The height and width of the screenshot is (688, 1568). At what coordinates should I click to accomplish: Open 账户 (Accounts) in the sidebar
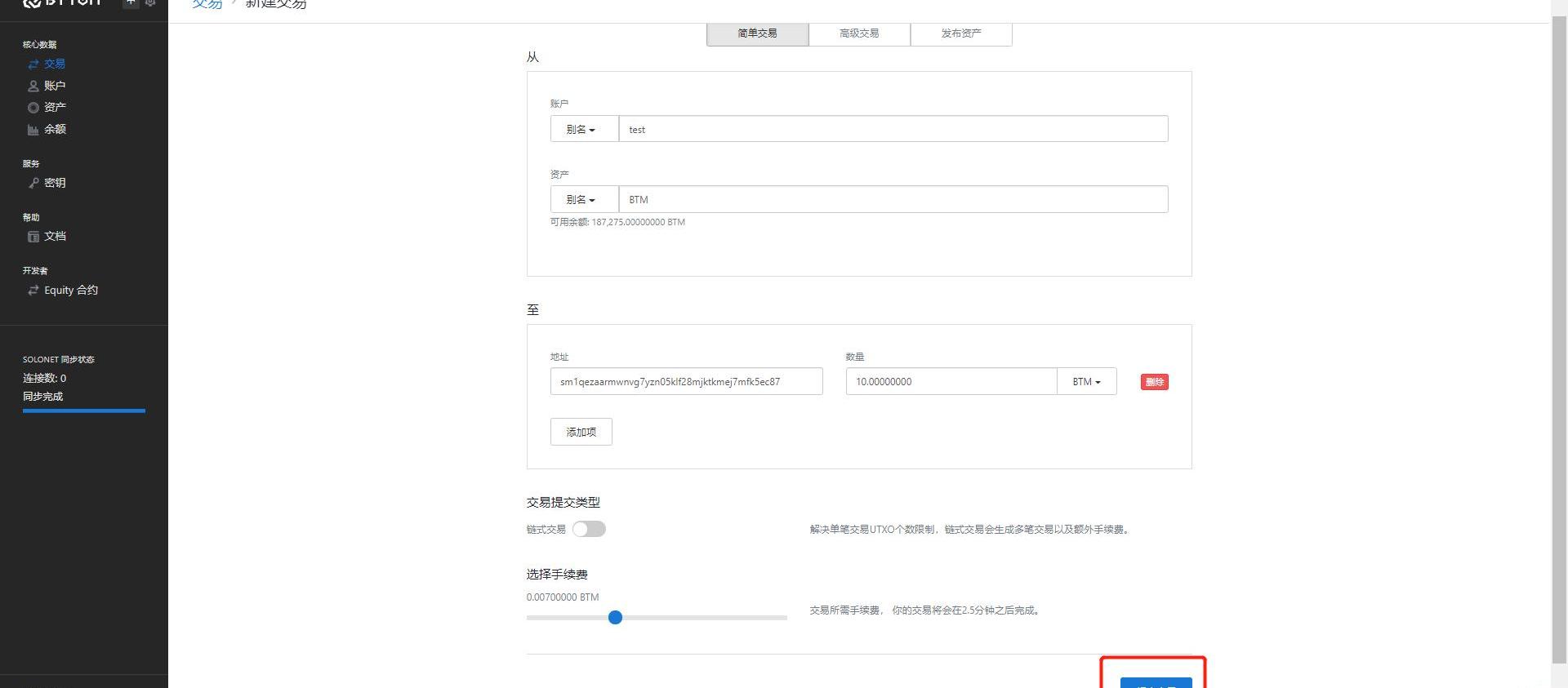coord(54,86)
